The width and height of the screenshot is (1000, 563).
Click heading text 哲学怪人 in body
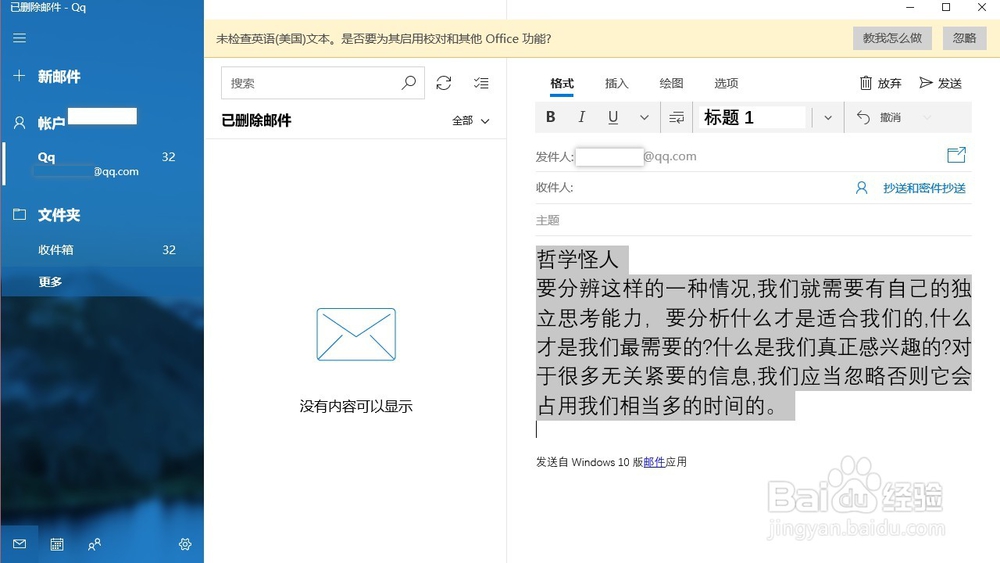pos(578,260)
